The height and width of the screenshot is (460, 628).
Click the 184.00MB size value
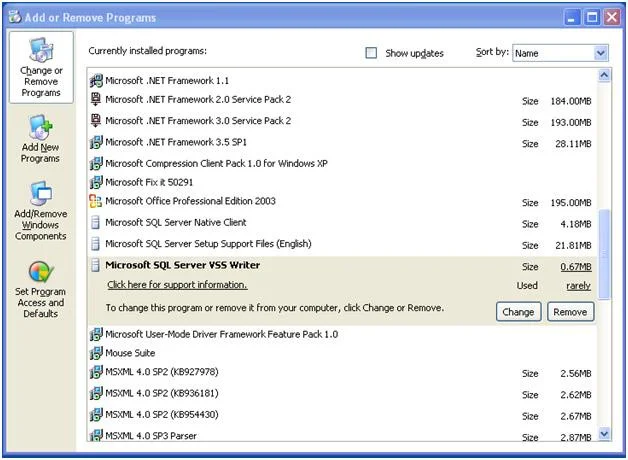pyautogui.click(x=571, y=101)
